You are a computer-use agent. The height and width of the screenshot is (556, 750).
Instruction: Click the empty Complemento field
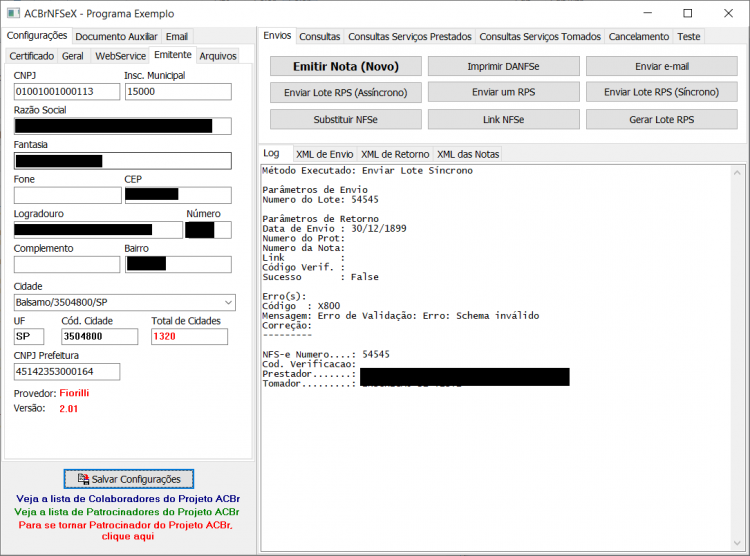67,265
